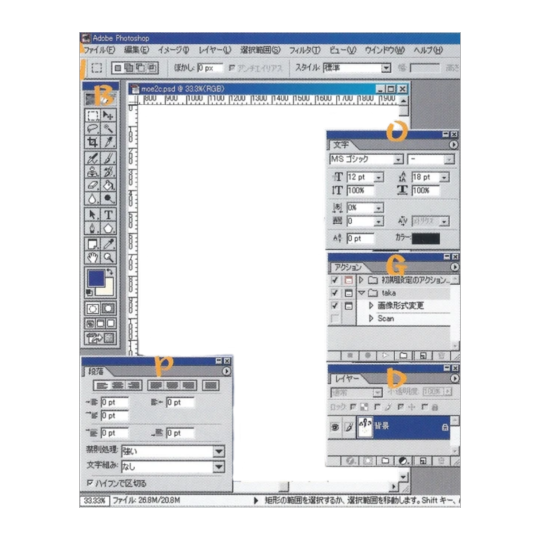Select the Slice tool
The height and width of the screenshot is (540, 540).
pos(108,142)
